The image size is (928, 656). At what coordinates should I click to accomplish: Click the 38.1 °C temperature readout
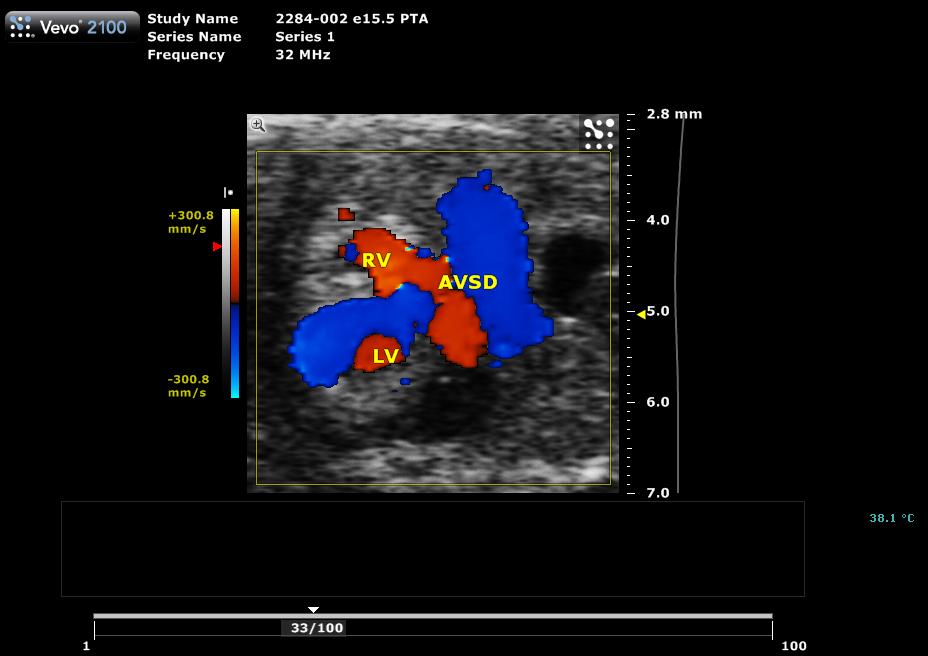(x=892, y=518)
